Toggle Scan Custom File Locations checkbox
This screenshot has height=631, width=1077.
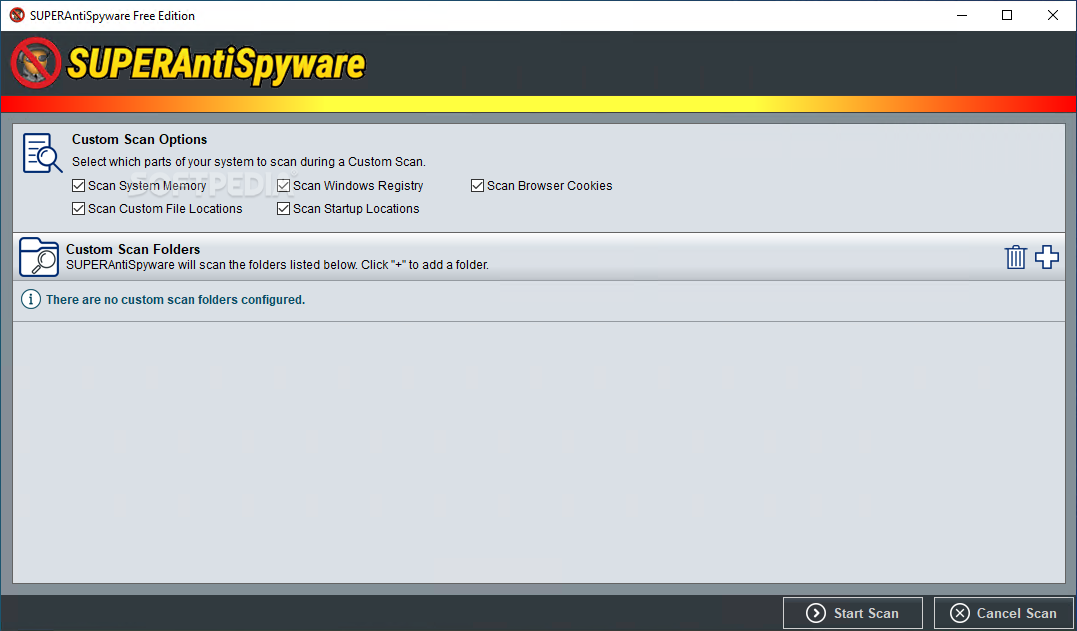78,209
